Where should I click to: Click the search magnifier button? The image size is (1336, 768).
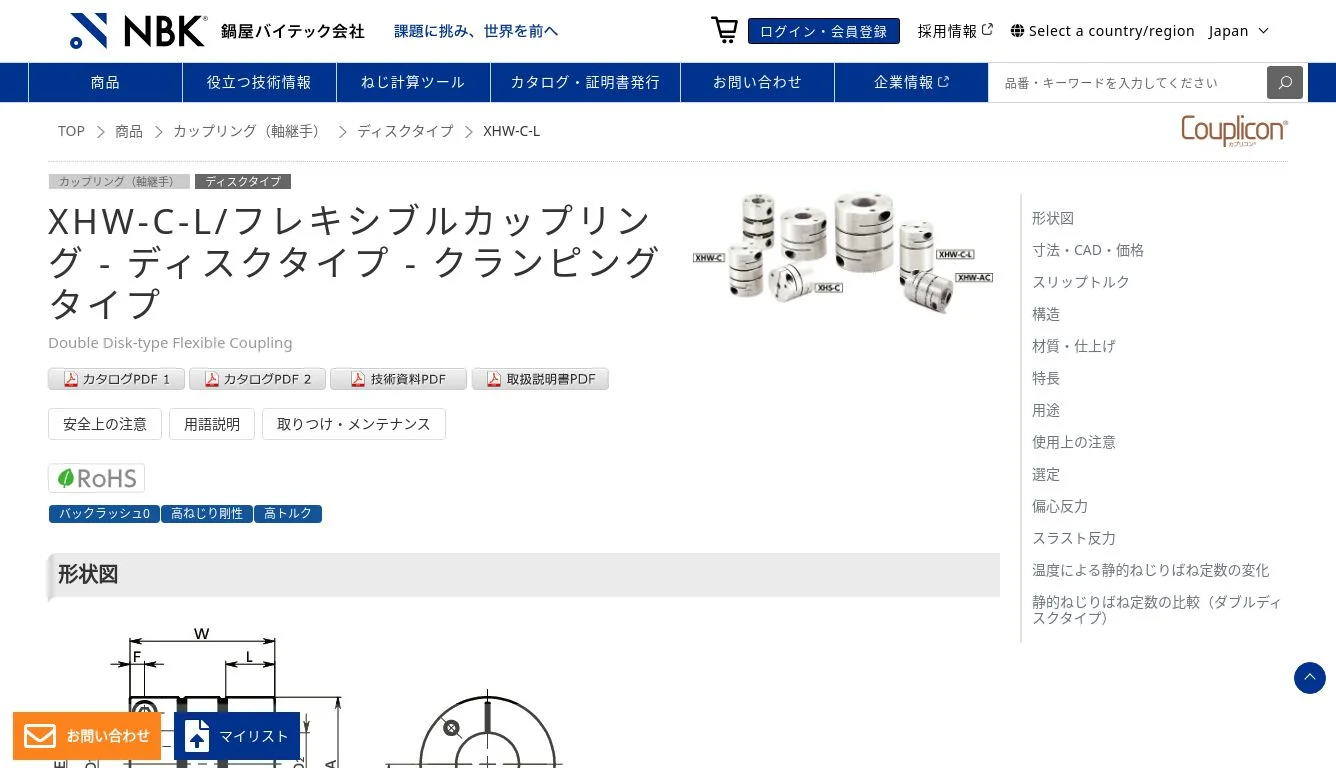pos(1285,82)
